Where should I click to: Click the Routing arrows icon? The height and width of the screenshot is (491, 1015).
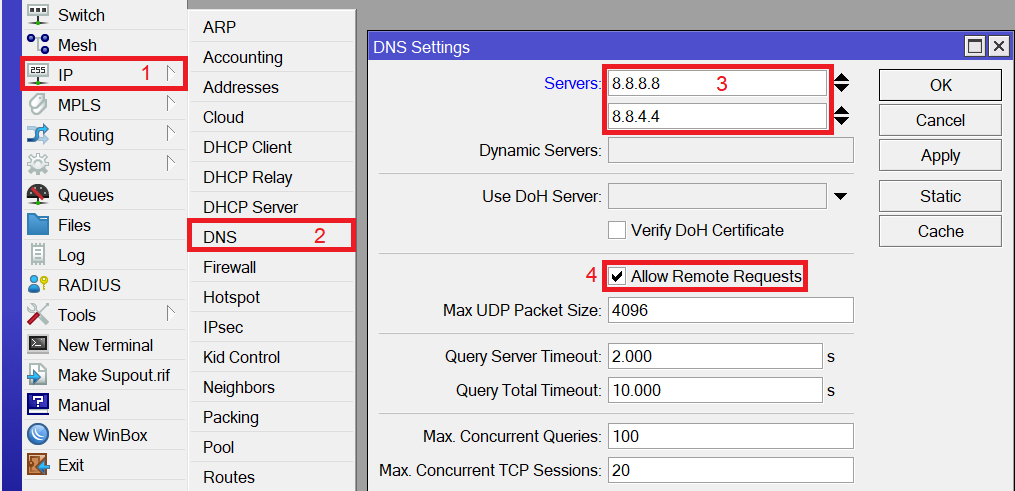click(x=38, y=135)
